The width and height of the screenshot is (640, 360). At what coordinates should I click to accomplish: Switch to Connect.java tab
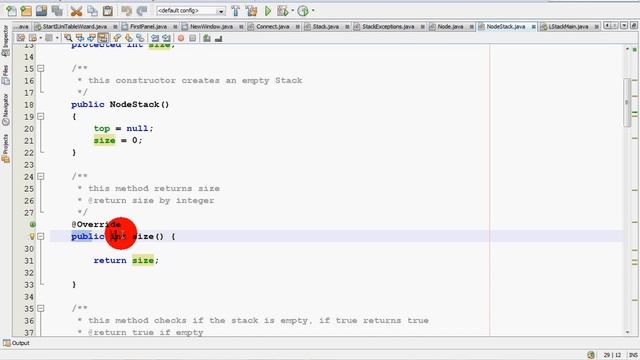pyautogui.click(x=273, y=27)
